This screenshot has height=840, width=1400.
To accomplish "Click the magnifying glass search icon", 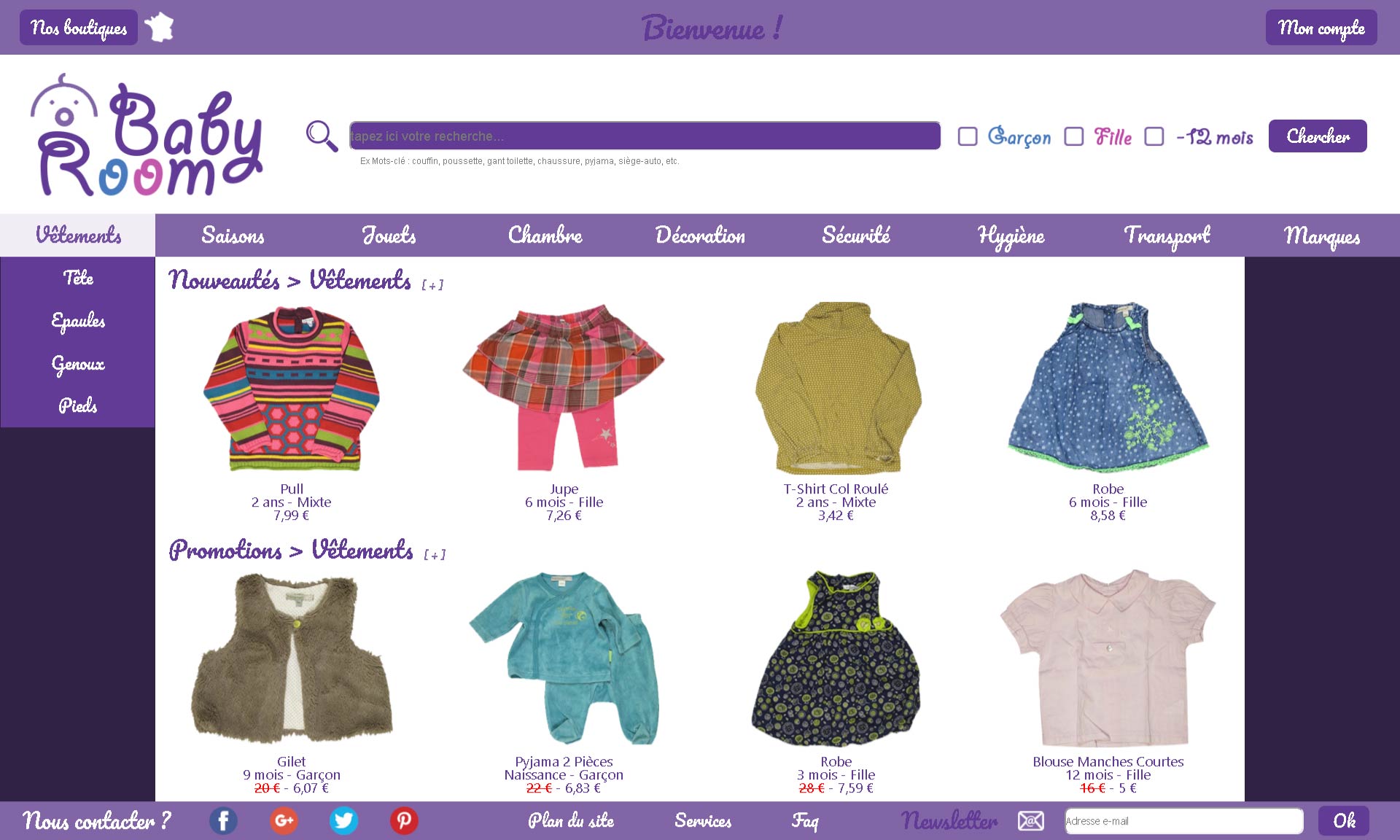I will tap(322, 136).
